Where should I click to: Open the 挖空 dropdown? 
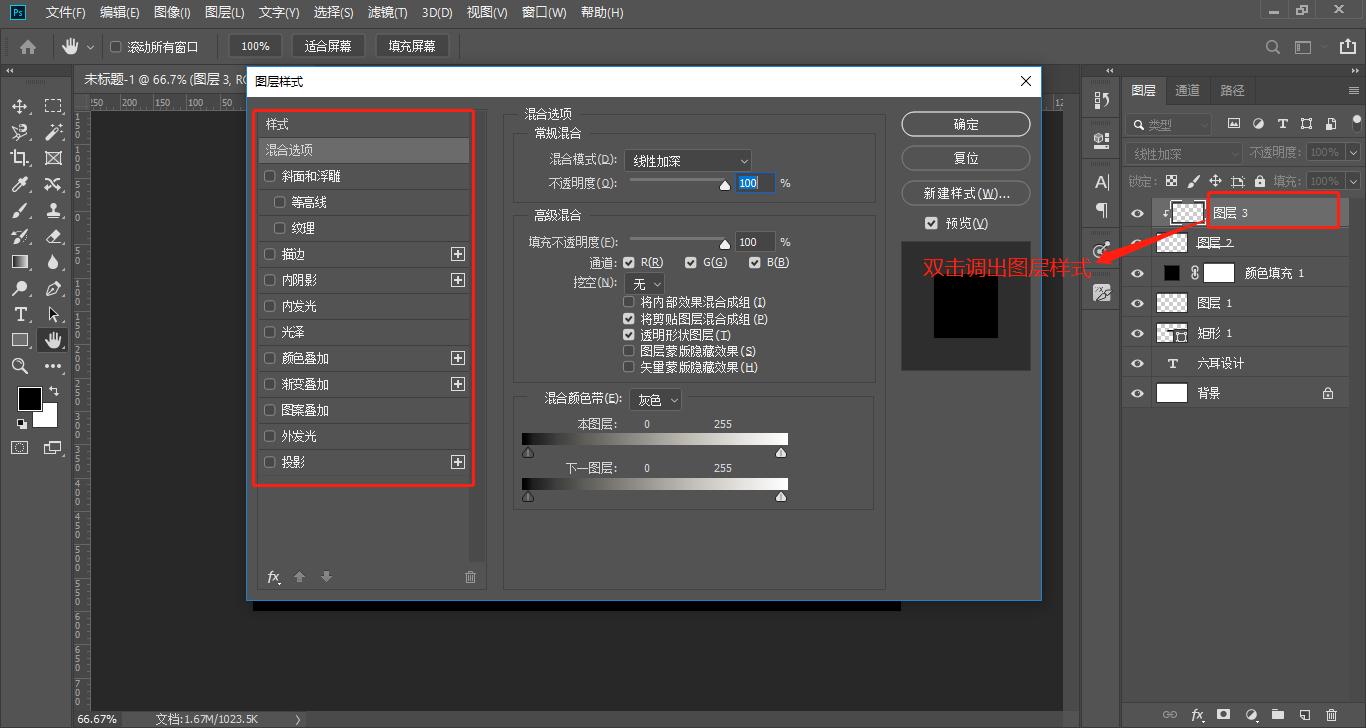tap(645, 283)
